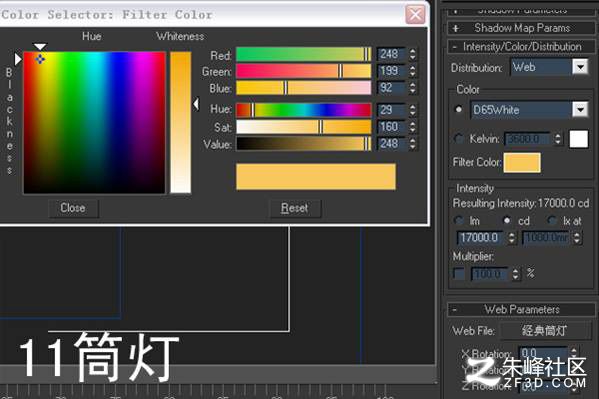
Task: Click the X Rotation value field
Action: (543, 352)
